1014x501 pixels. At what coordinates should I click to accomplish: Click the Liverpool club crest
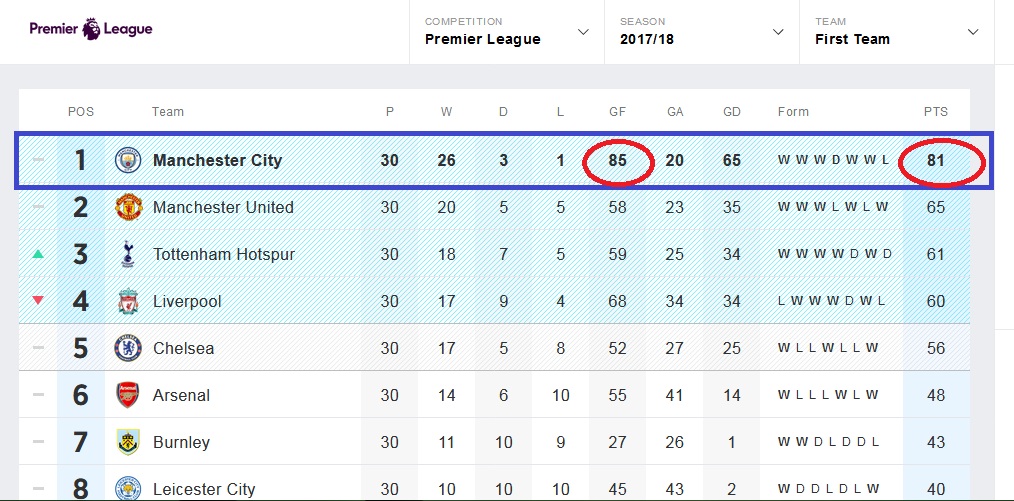click(x=127, y=301)
